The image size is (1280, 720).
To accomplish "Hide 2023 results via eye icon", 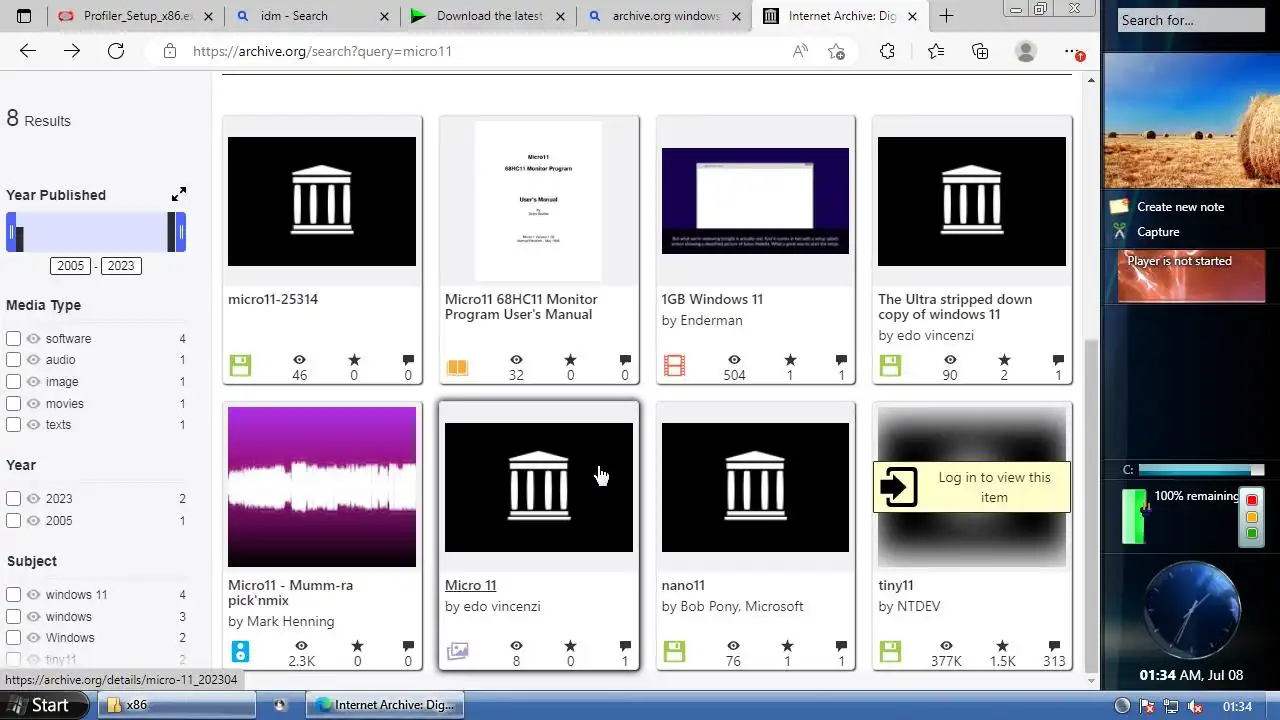I will [x=33, y=498].
